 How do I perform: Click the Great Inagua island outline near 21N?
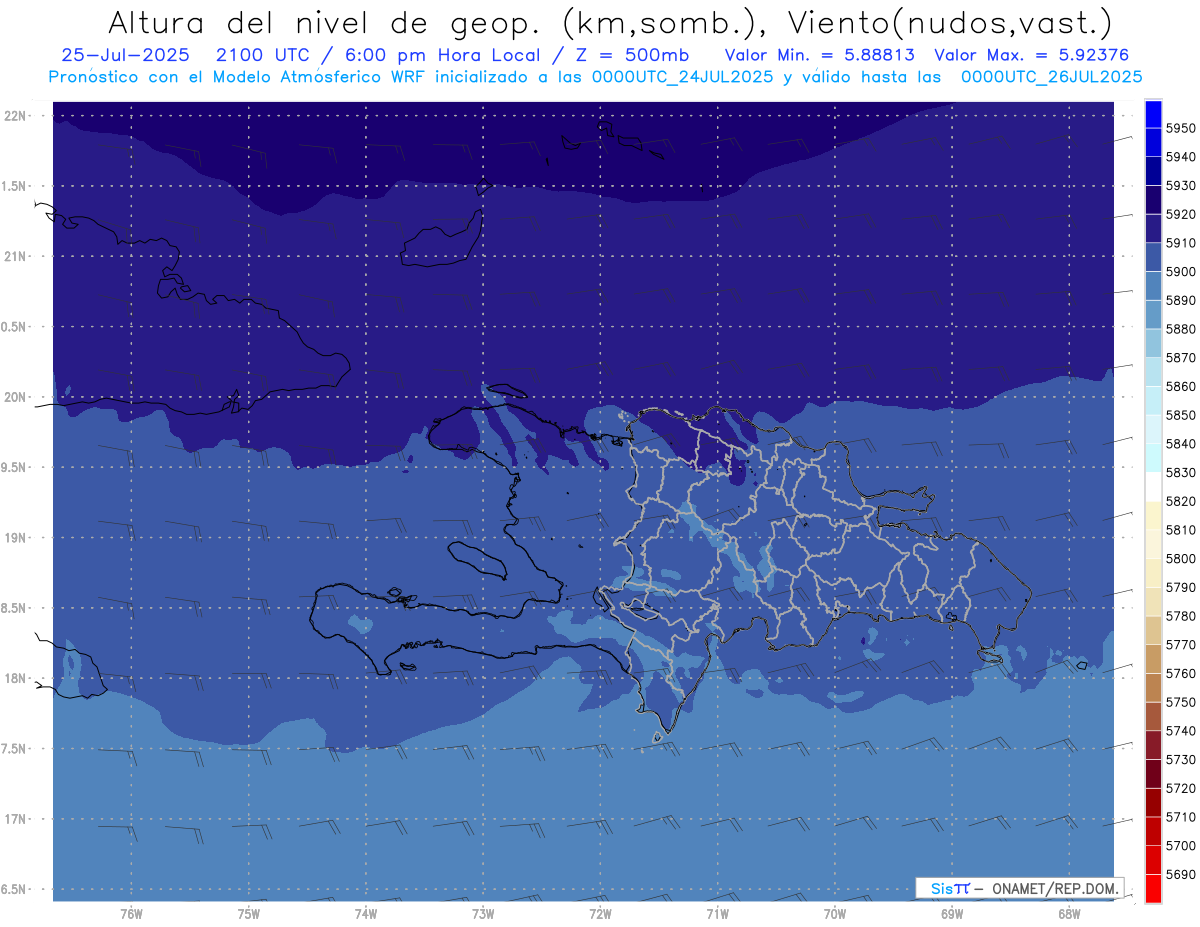point(439,241)
